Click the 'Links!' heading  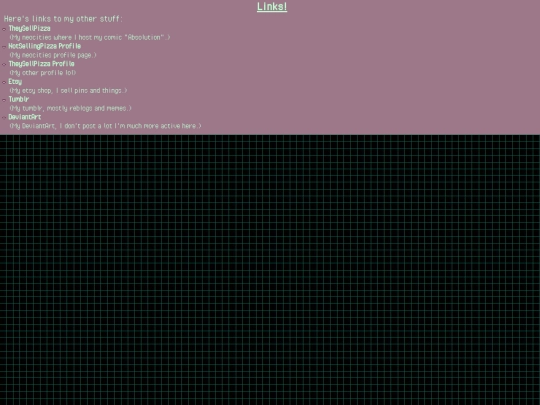pyautogui.click(x=272, y=7)
